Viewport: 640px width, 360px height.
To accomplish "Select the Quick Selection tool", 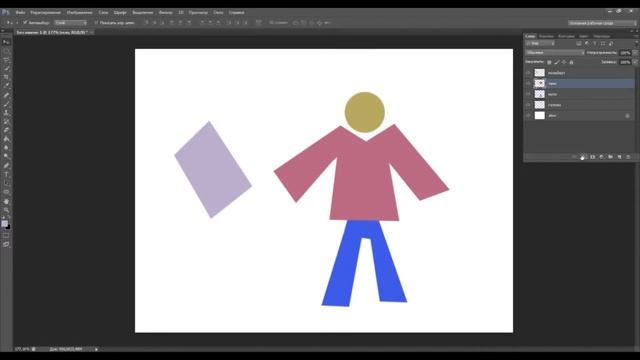I will coord(6,69).
